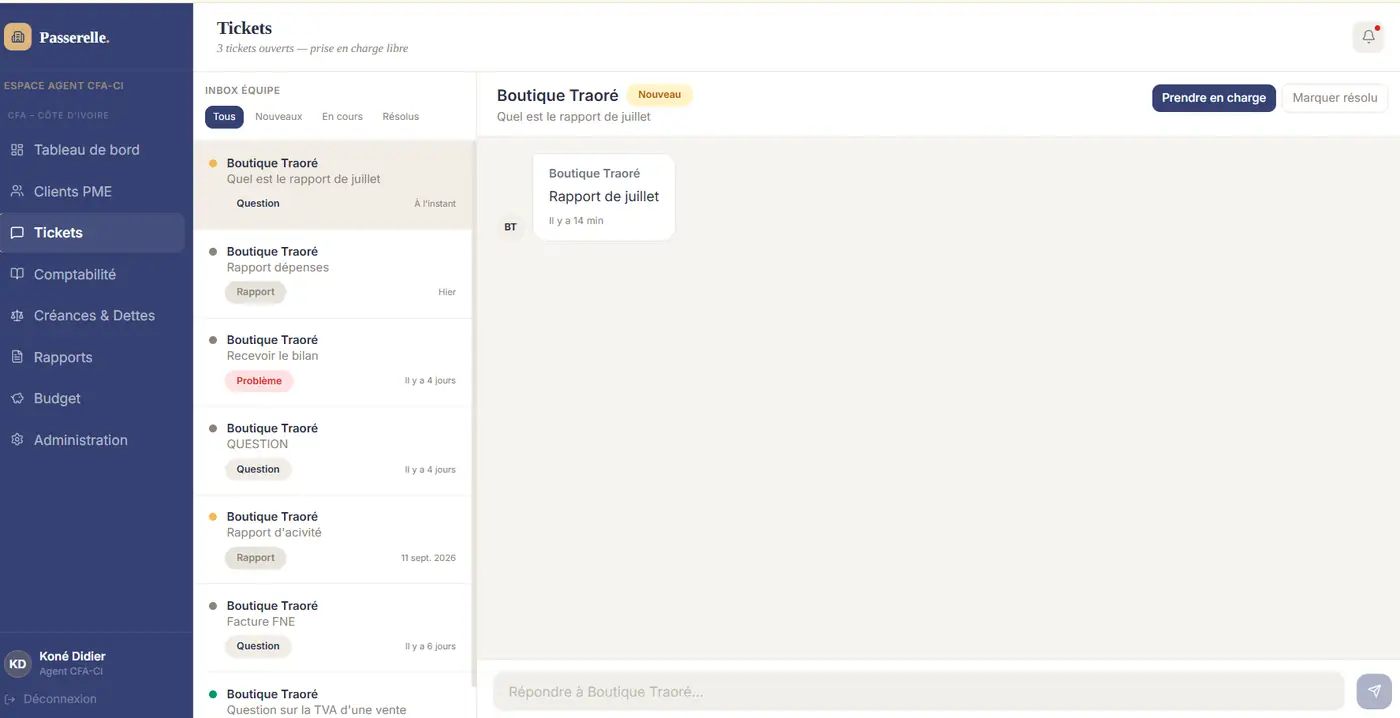Image resolution: width=1400 pixels, height=718 pixels.
Task: Select the Tous filter tab
Action: (x=224, y=117)
